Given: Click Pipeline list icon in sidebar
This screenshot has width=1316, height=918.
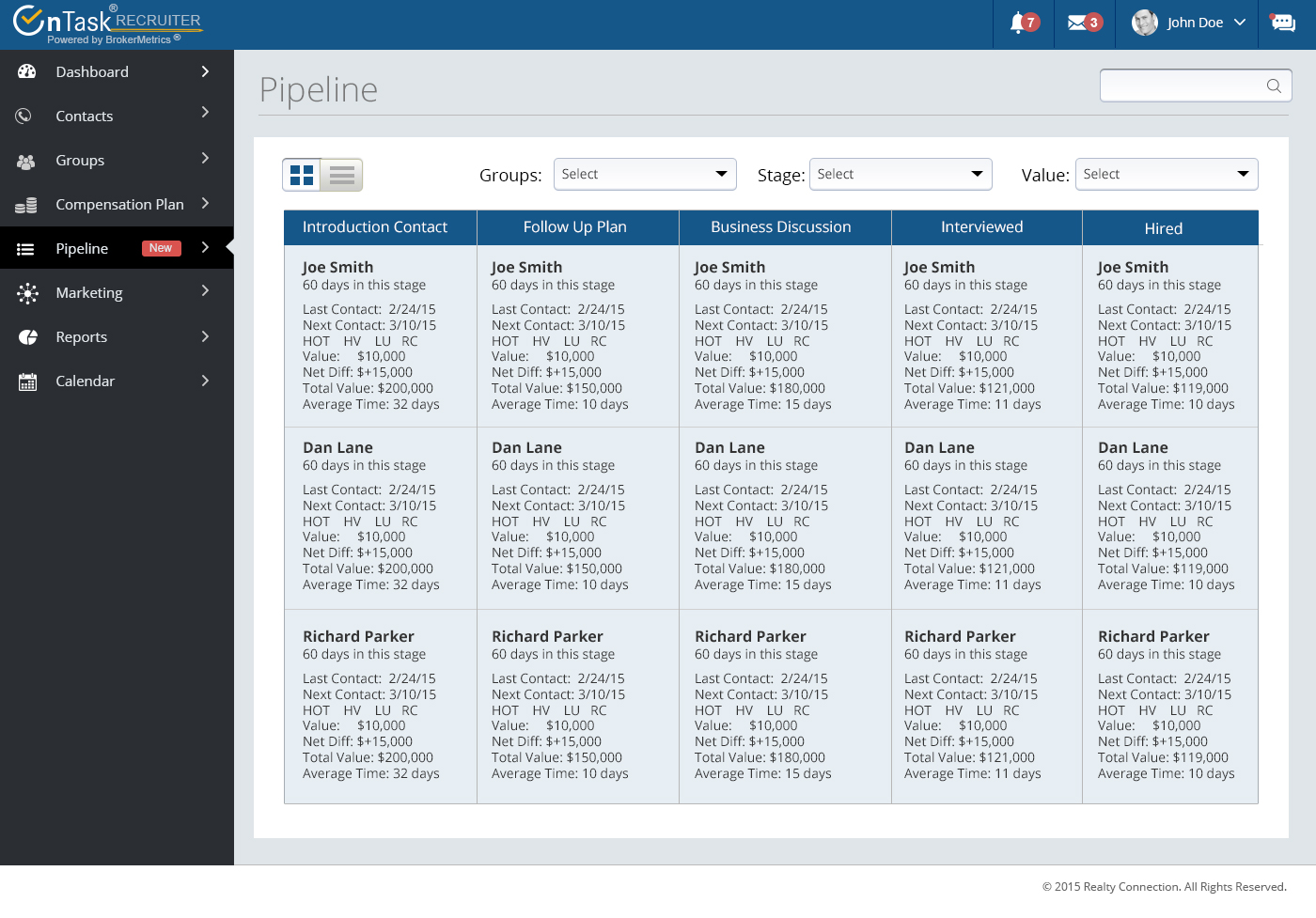Looking at the screenshot, I should click(x=25, y=249).
